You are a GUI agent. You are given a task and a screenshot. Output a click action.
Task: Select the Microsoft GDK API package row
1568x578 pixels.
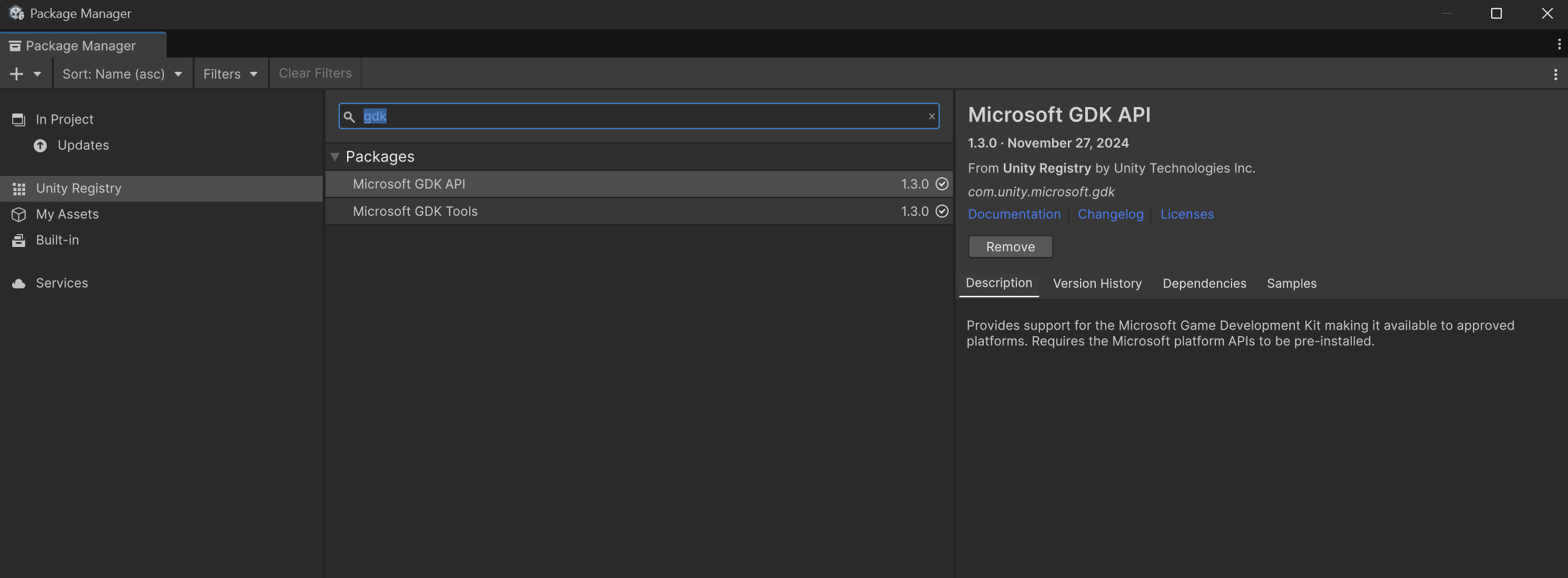(x=639, y=184)
